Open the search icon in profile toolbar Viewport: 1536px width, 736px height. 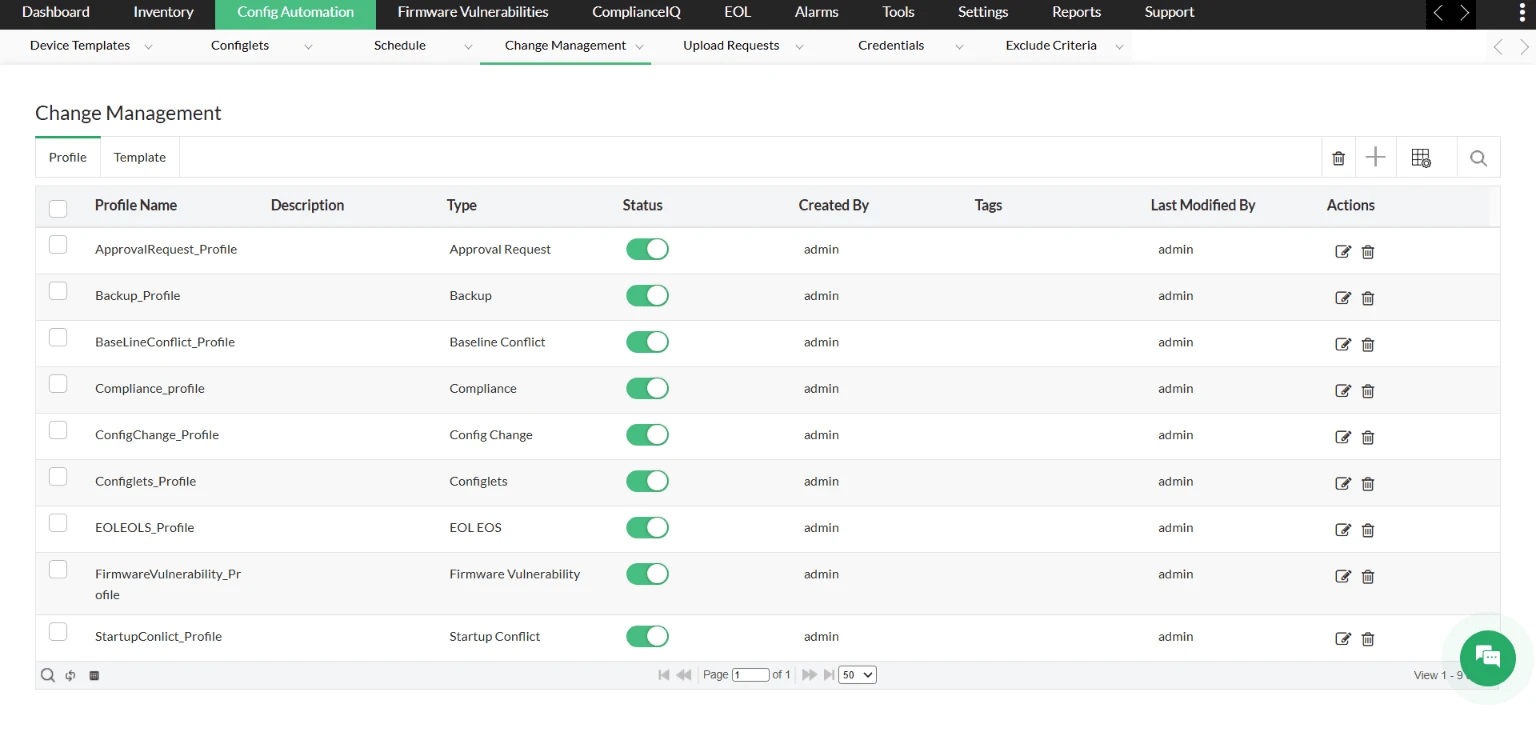[1479, 158]
